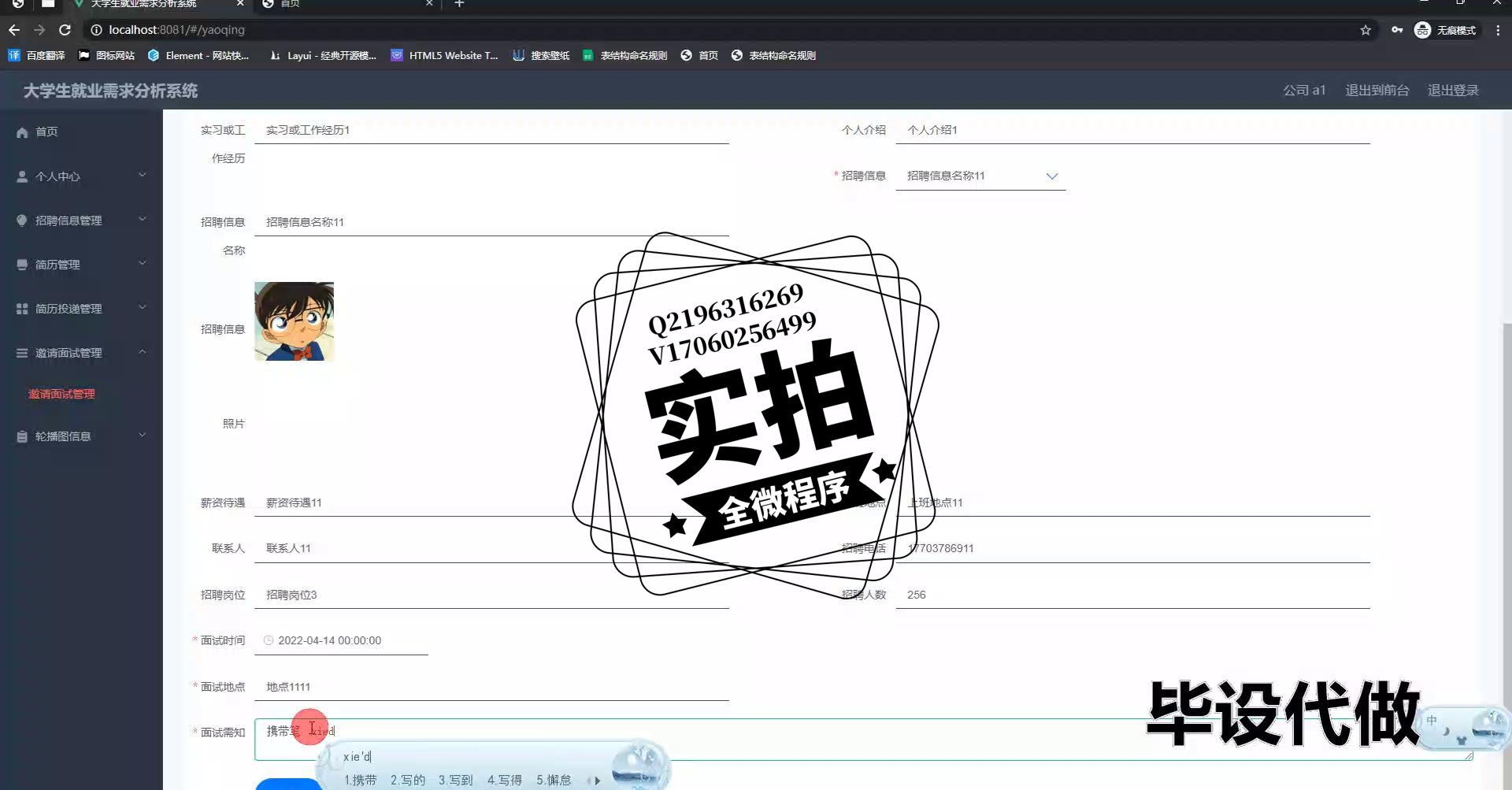Choose IME candidate 5.懈怠

pos(554,780)
